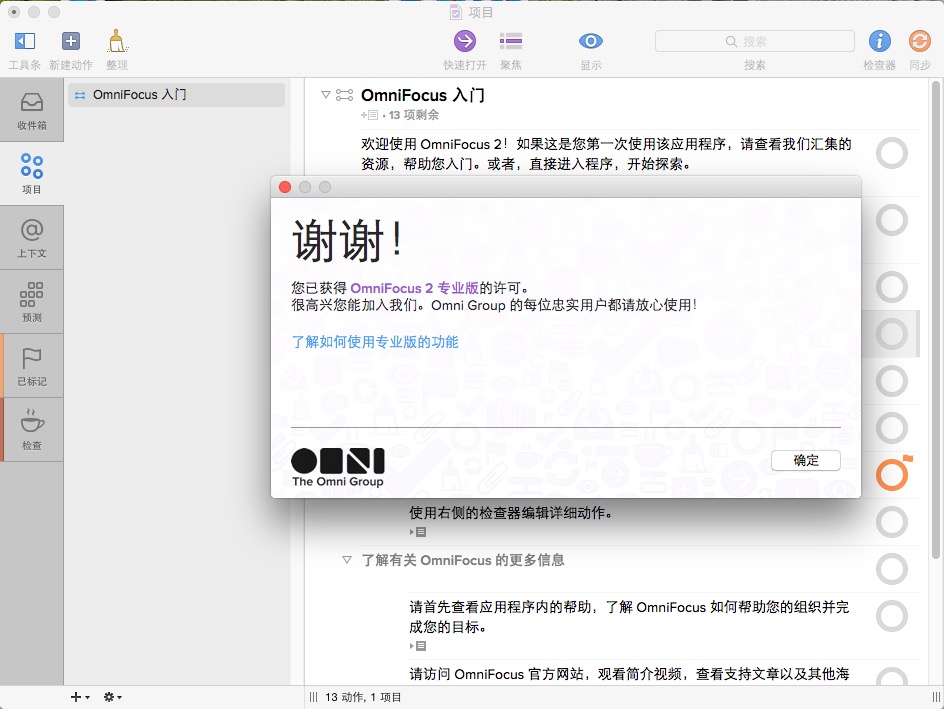The image size is (944, 709).
Task: Switch to the Inbox sidebar tab
Action: point(32,110)
